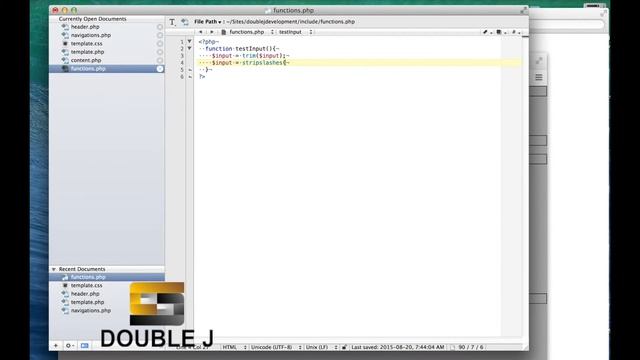Close template.css using its circle button
The image size is (640, 360).
click(x=160, y=44)
